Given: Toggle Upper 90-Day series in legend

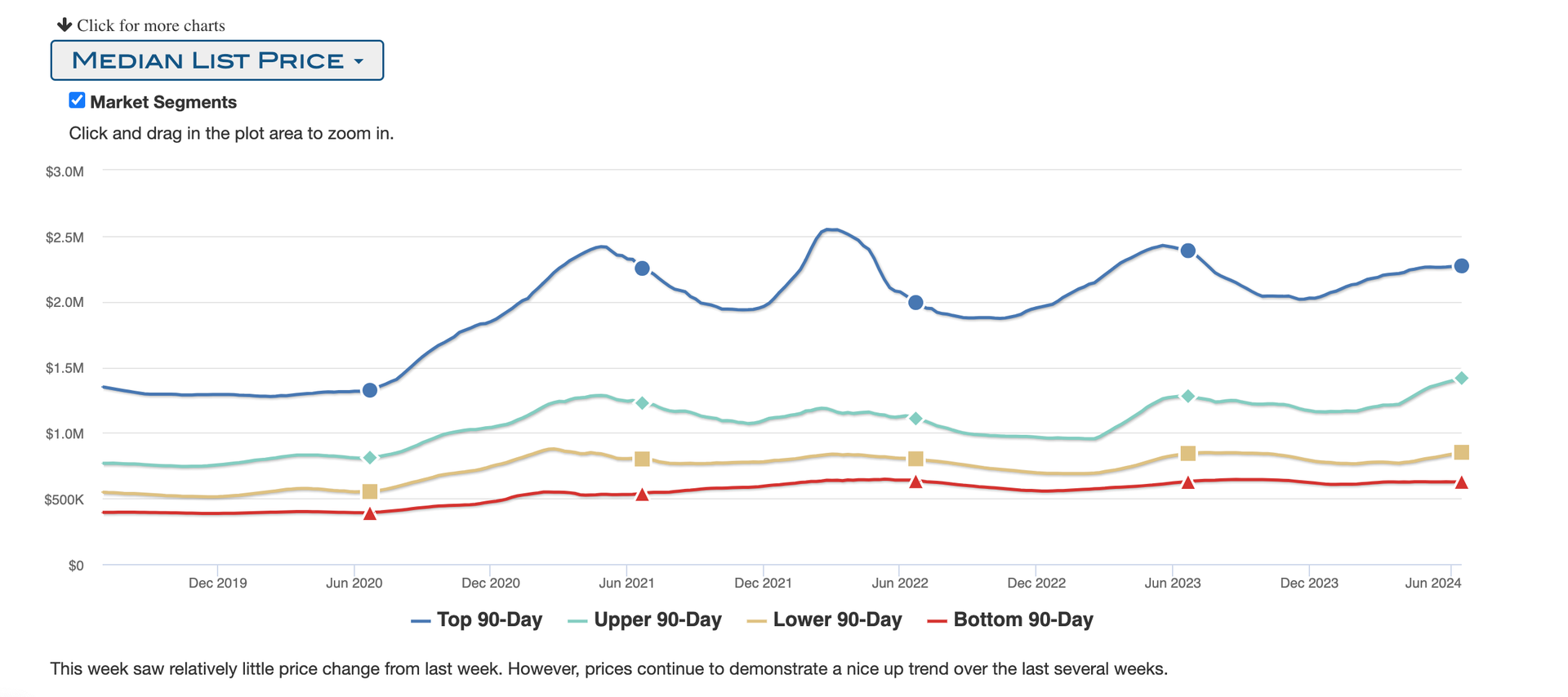Looking at the screenshot, I should click(x=645, y=620).
